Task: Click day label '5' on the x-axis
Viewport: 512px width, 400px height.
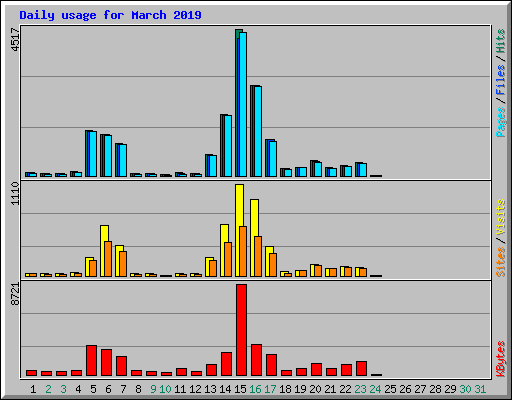Action: [93, 389]
